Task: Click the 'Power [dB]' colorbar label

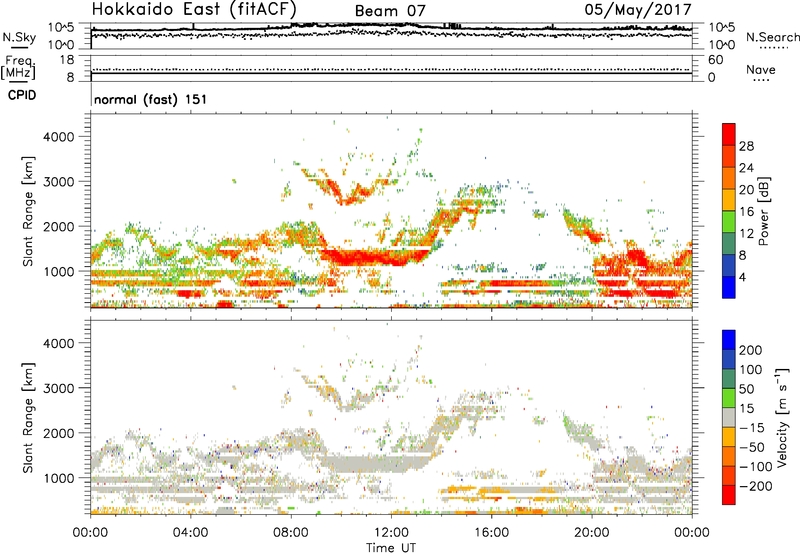Action: (x=763, y=211)
